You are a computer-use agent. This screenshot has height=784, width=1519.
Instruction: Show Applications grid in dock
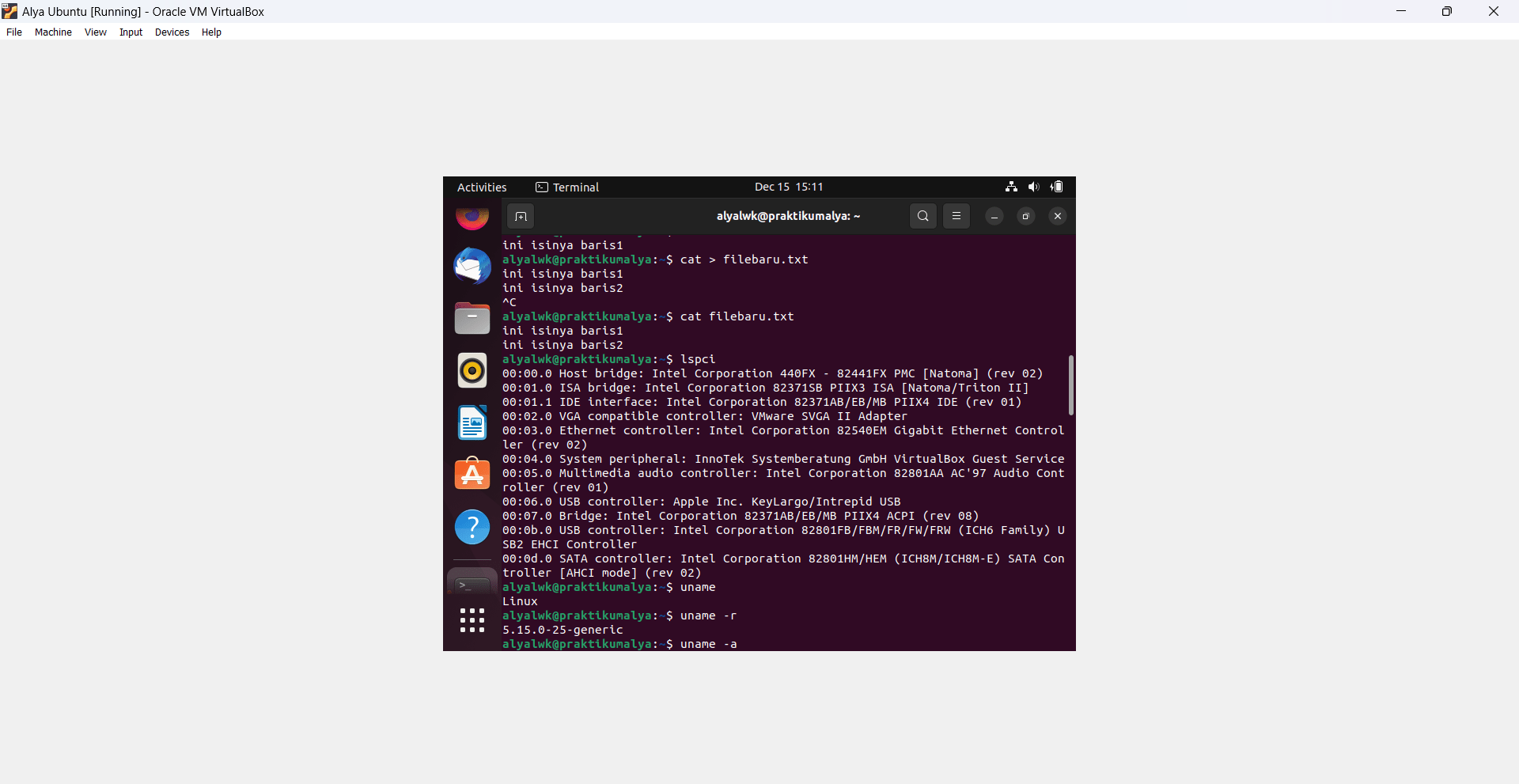point(472,620)
